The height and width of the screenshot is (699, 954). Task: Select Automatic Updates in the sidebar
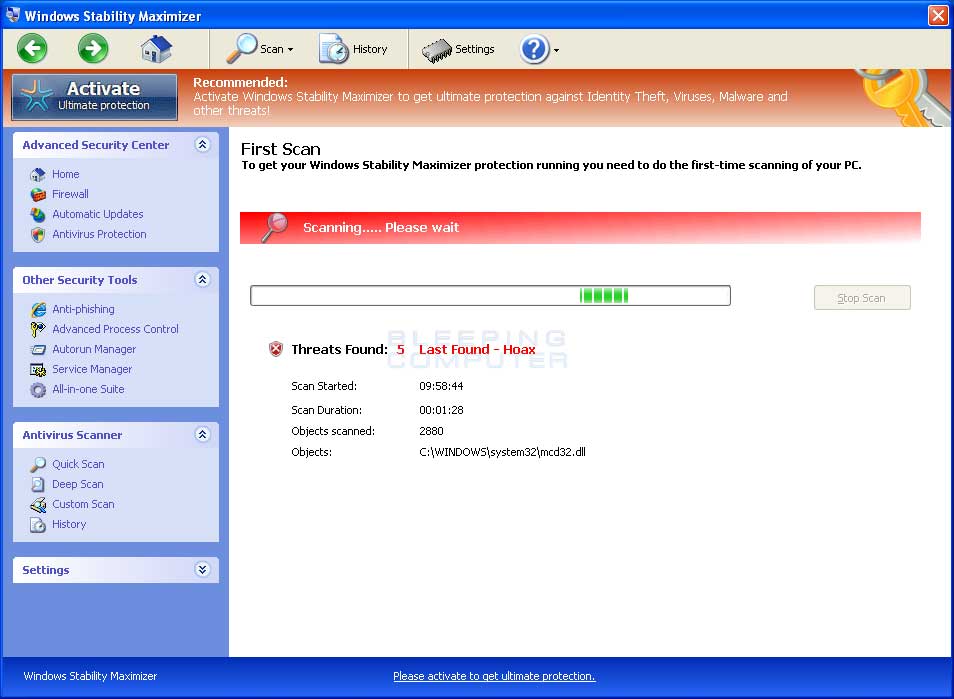point(97,214)
